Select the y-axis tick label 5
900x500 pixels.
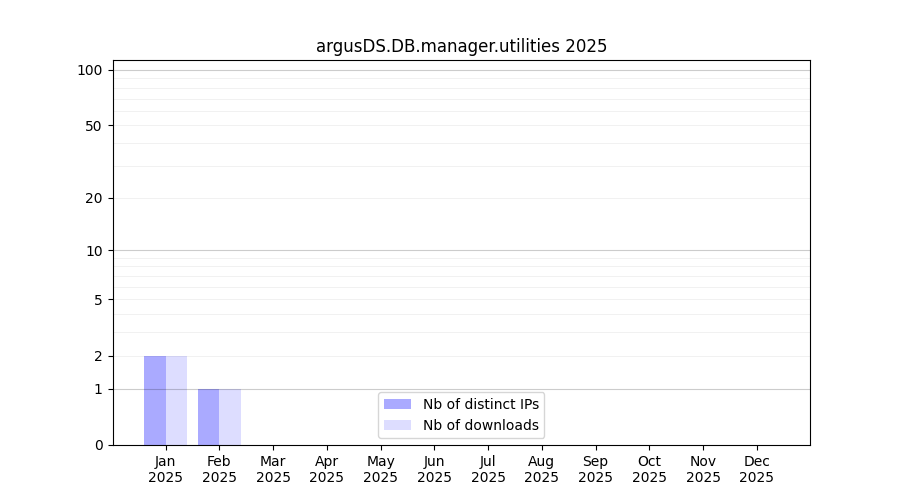pos(98,300)
